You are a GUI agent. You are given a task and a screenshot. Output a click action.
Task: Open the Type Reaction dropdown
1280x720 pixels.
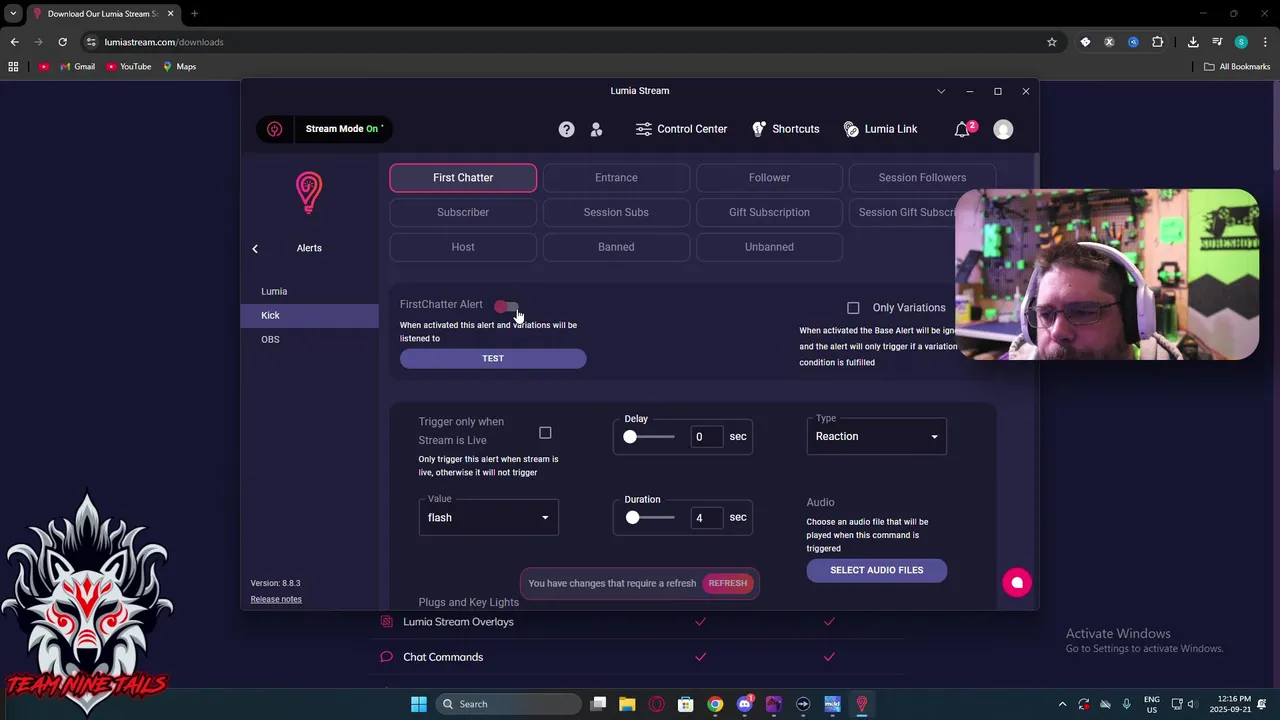[x=877, y=436]
